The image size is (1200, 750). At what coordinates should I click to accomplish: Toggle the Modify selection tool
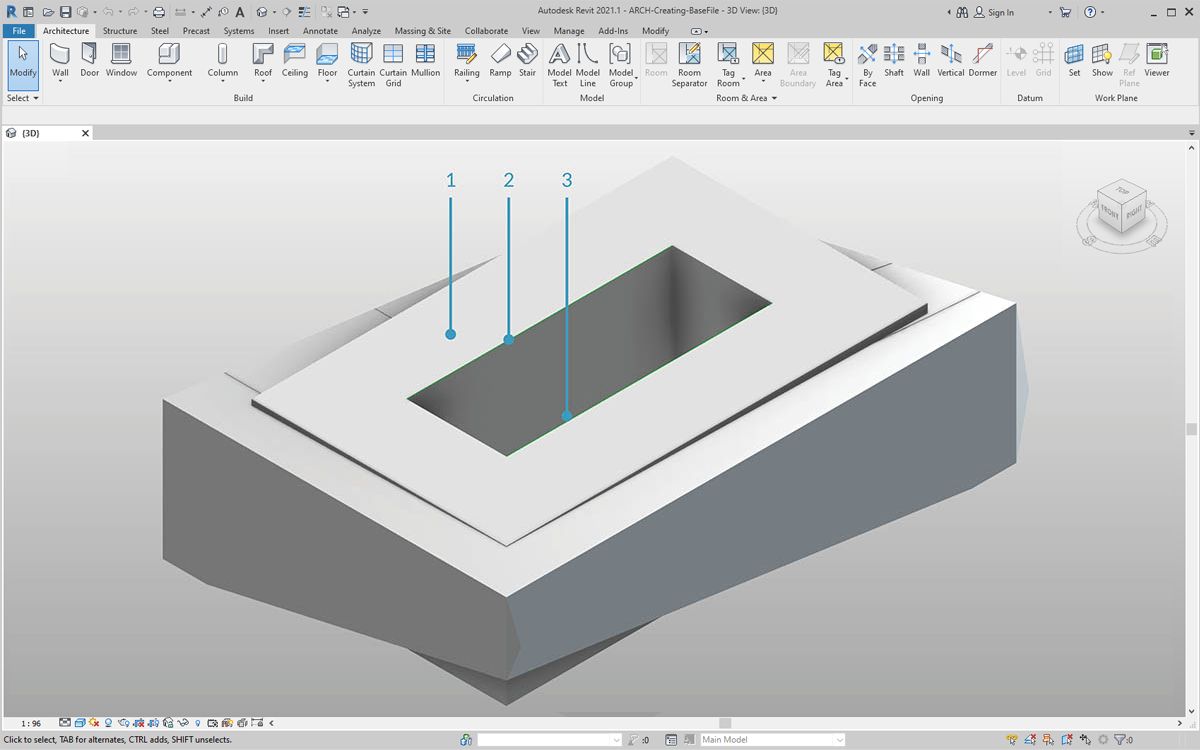coord(22,62)
